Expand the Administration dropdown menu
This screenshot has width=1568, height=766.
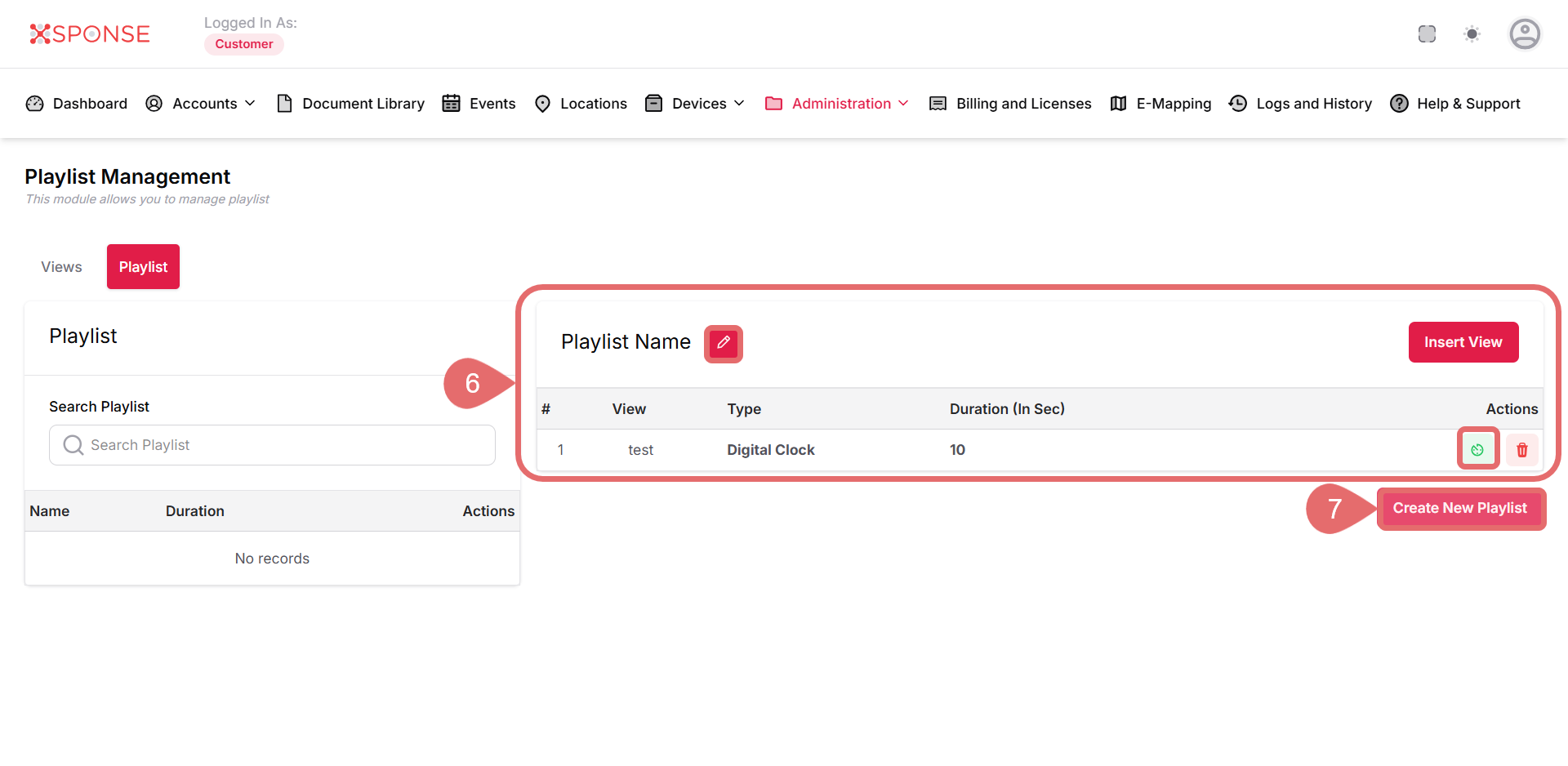[837, 104]
